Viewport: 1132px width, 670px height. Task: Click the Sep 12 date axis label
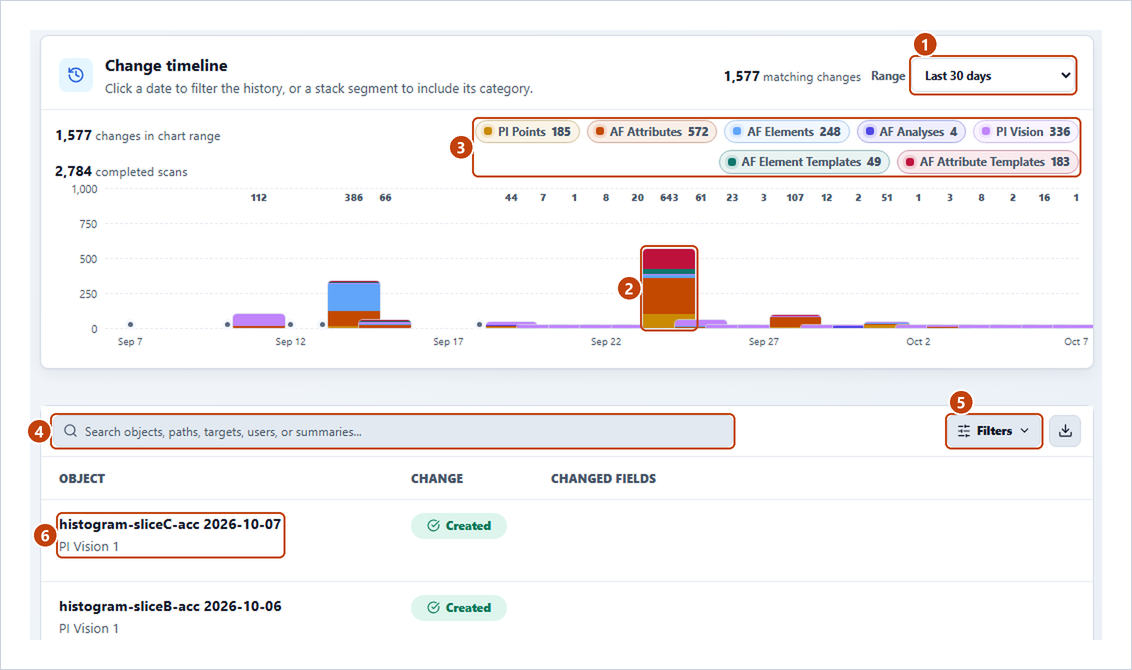(290, 341)
